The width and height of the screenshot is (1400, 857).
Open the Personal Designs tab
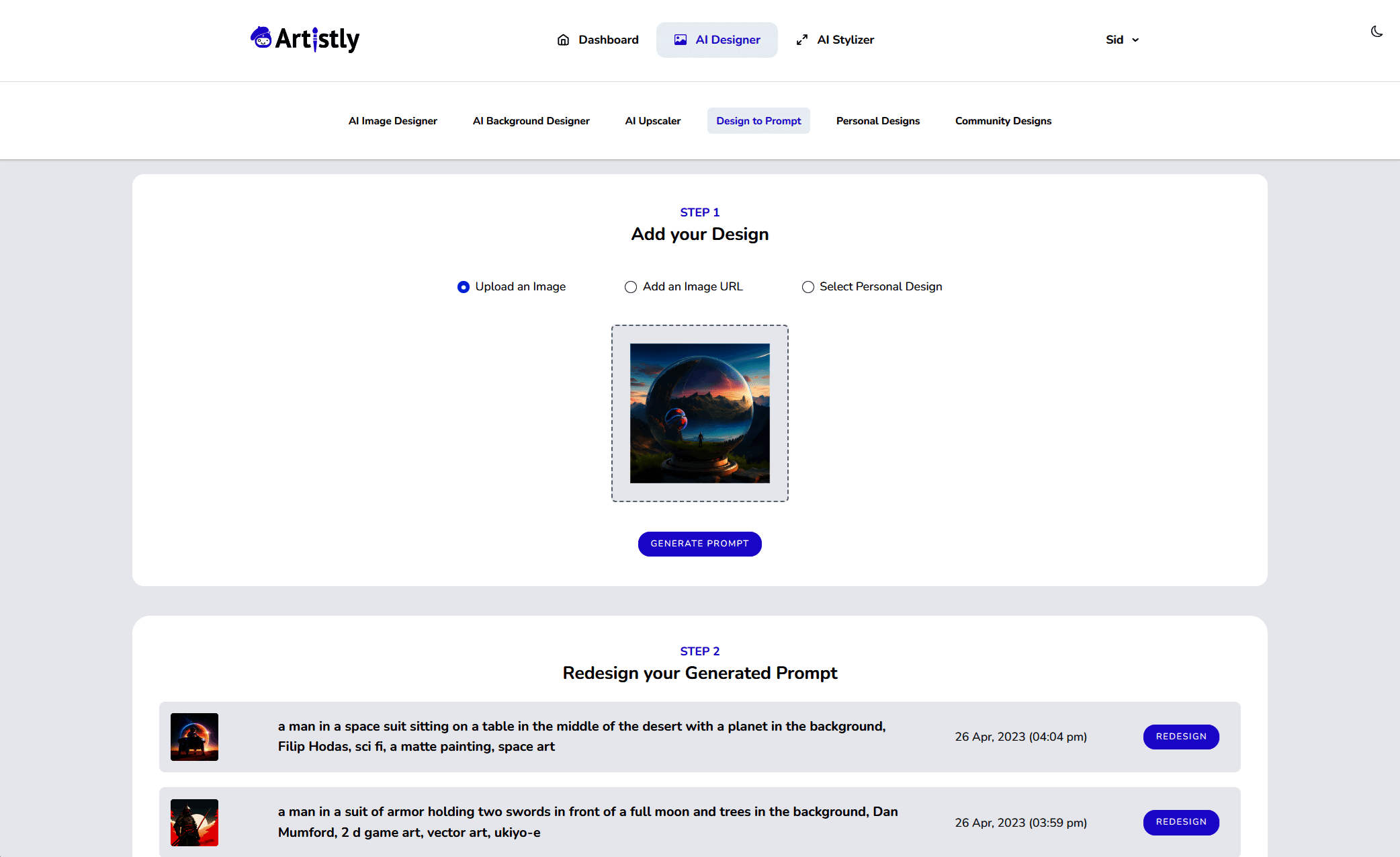pos(877,121)
